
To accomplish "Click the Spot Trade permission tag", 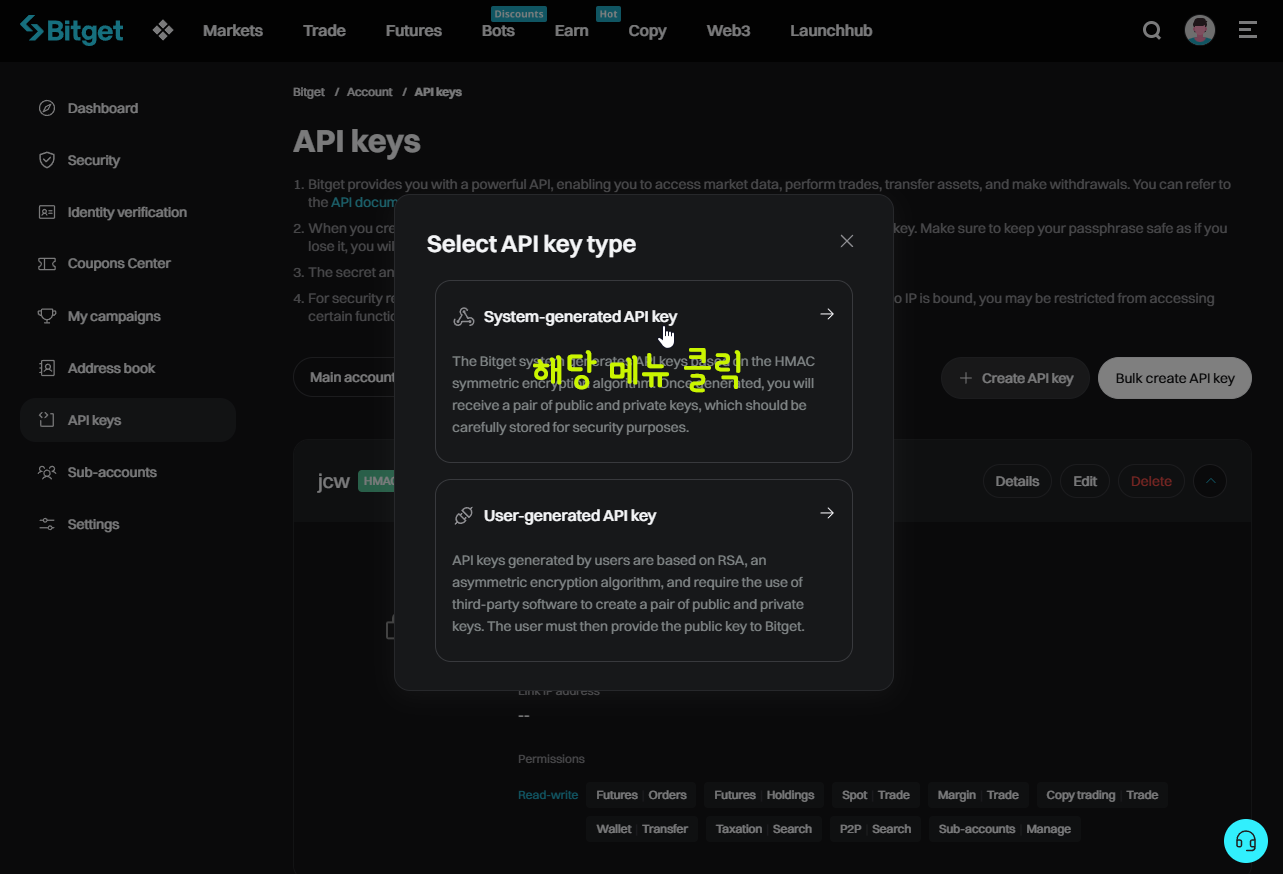I will 875,795.
